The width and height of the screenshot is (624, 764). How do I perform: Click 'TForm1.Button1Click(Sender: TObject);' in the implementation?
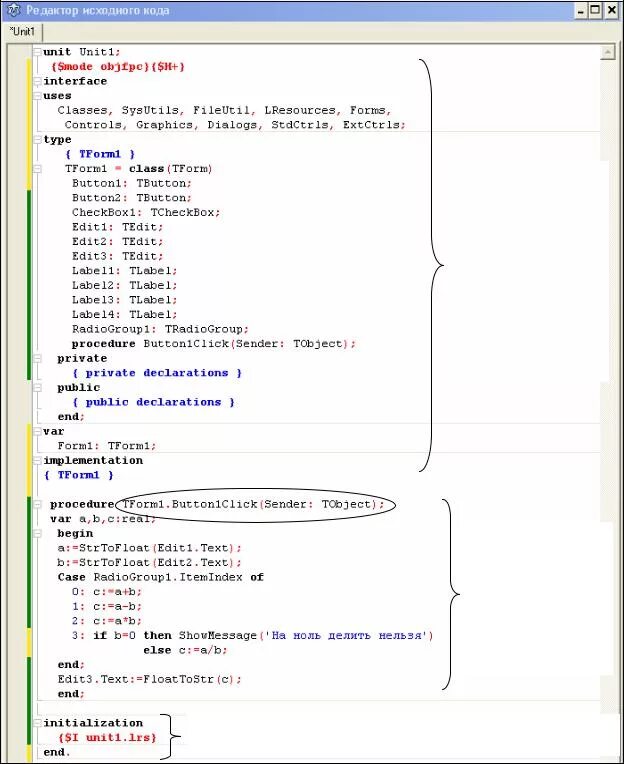coord(253,504)
